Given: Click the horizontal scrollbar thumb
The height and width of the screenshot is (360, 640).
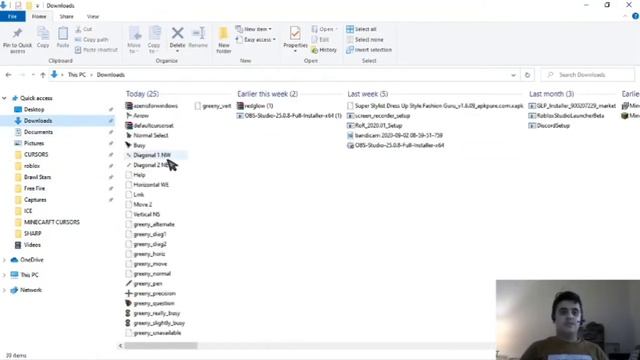Looking at the screenshot, I should [161, 346].
